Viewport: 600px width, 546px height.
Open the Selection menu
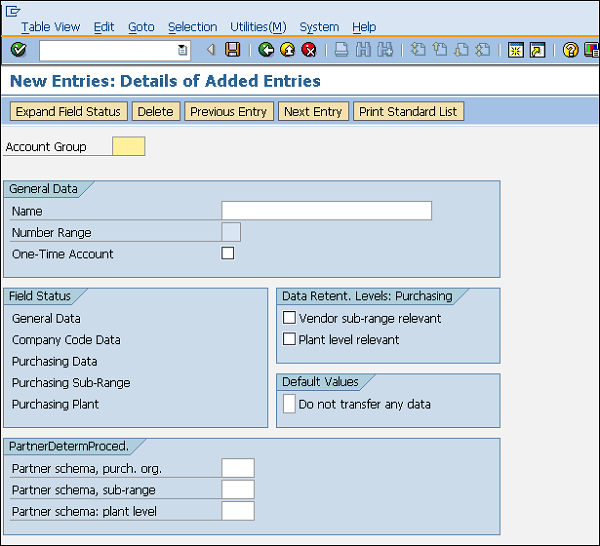click(x=192, y=27)
